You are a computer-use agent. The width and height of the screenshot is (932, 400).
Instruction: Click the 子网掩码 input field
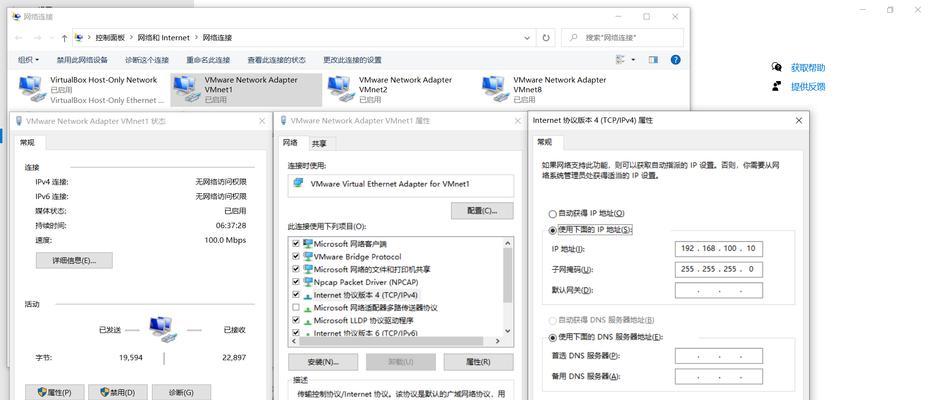719,269
